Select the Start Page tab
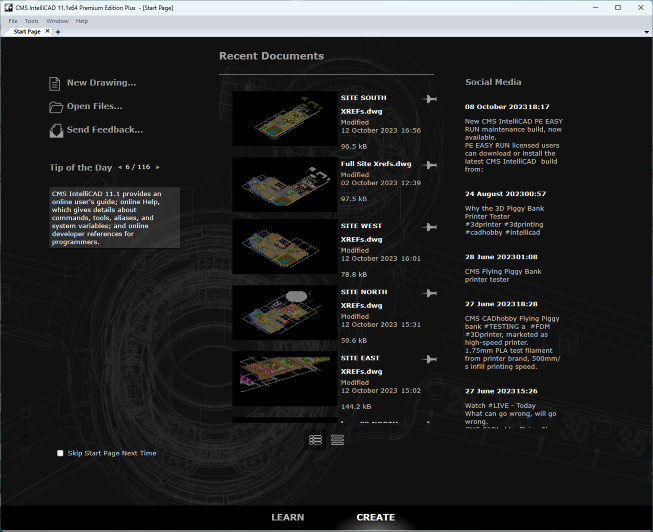Image resolution: width=653 pixels, height=532 pixels. pyautogui.click(x=27, y=31)
